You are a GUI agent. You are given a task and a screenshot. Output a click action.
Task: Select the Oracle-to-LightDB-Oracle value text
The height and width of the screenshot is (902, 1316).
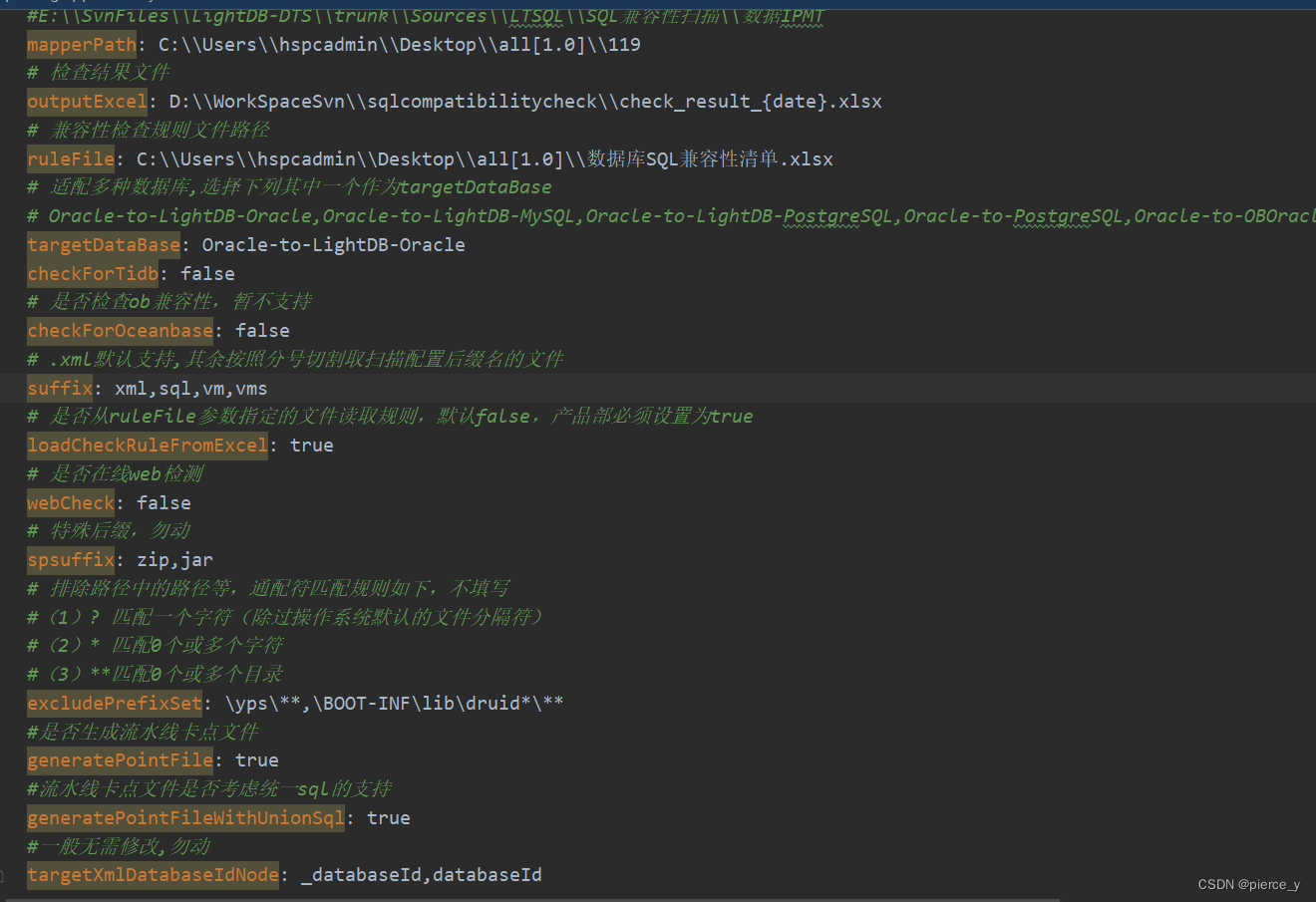tap(331, 244)
